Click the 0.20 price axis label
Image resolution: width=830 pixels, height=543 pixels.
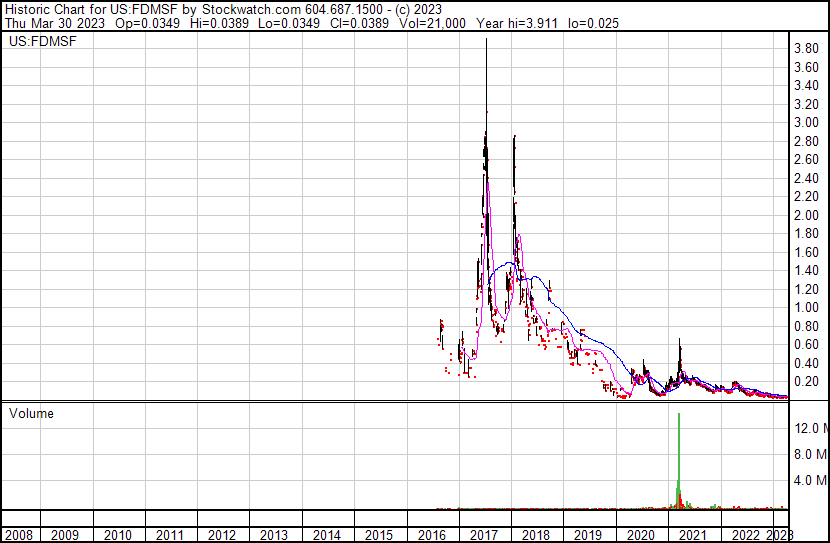(806, 382)
